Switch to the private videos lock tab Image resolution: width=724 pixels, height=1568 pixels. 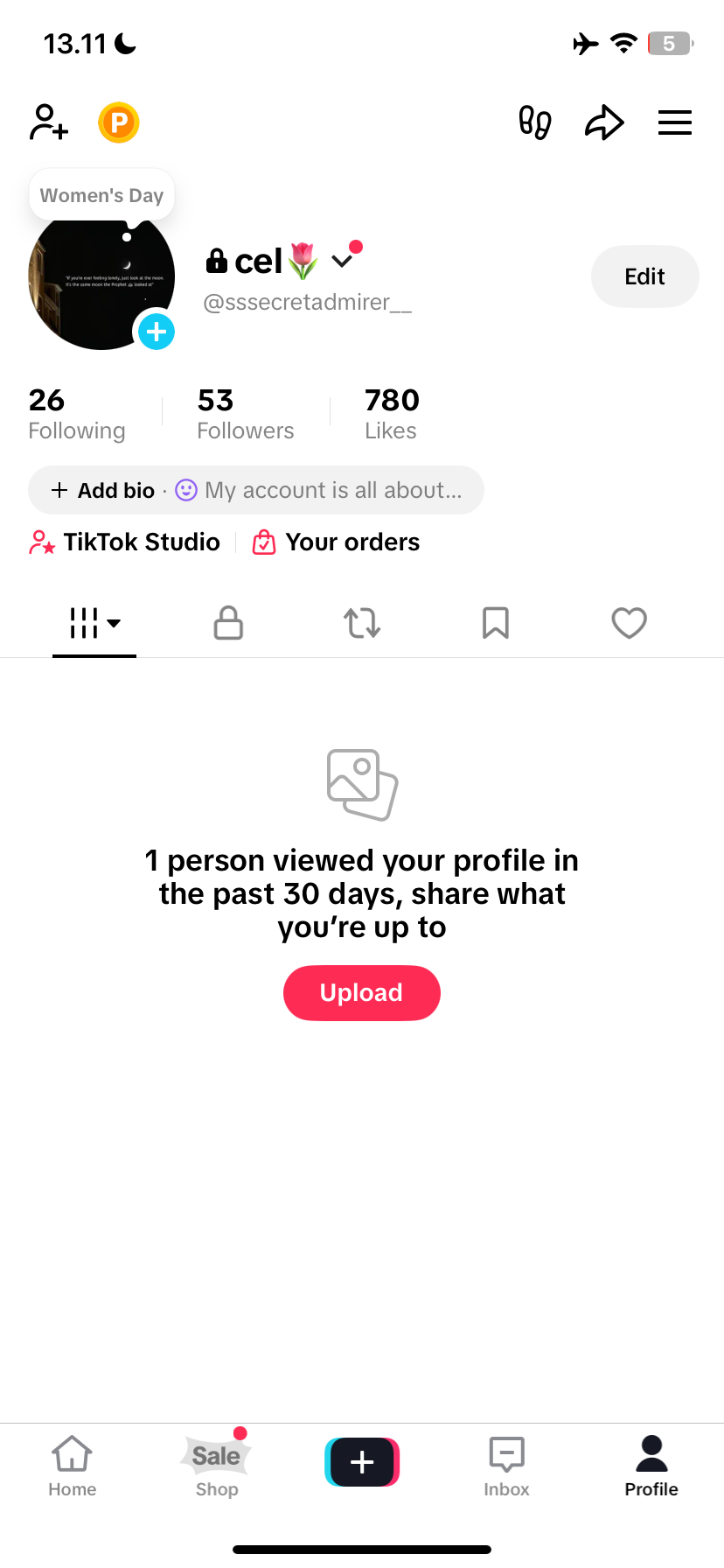[x=228, y=623]
